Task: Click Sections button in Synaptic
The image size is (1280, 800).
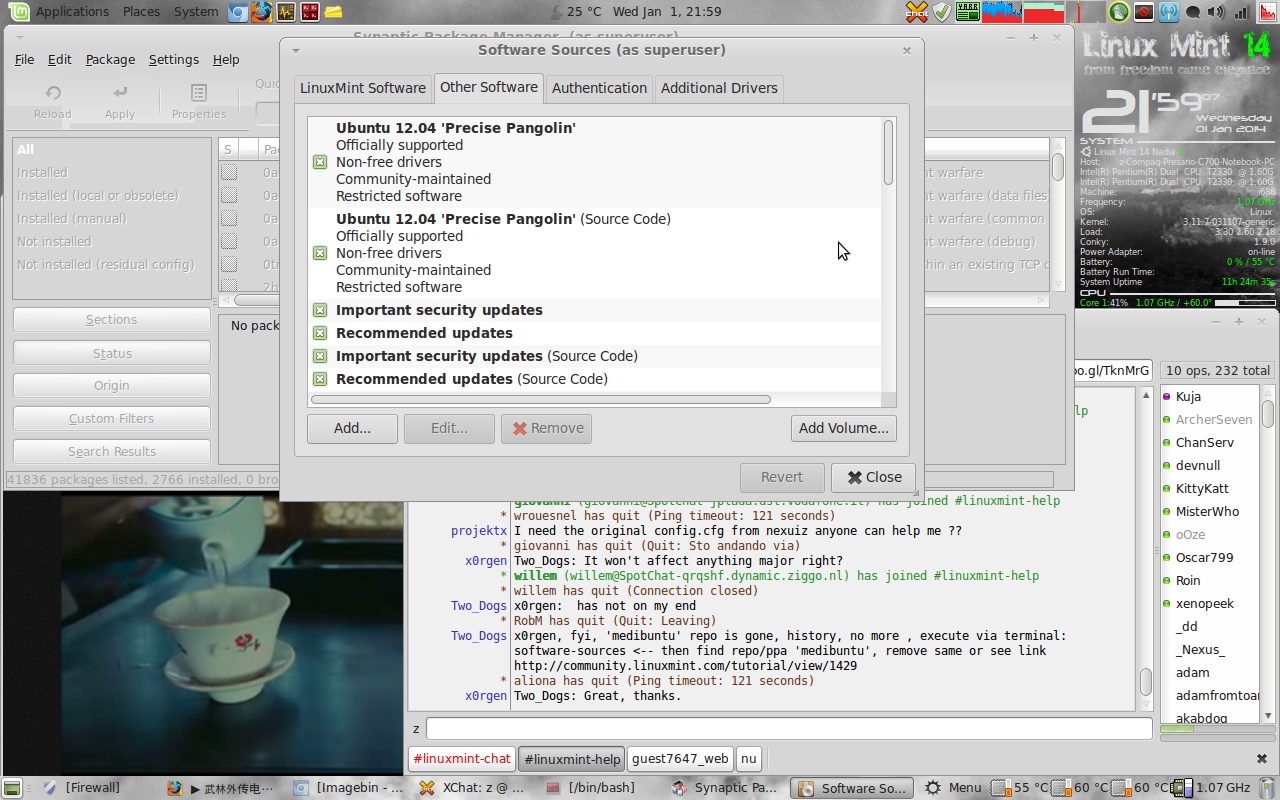Action: coord(111,320)
